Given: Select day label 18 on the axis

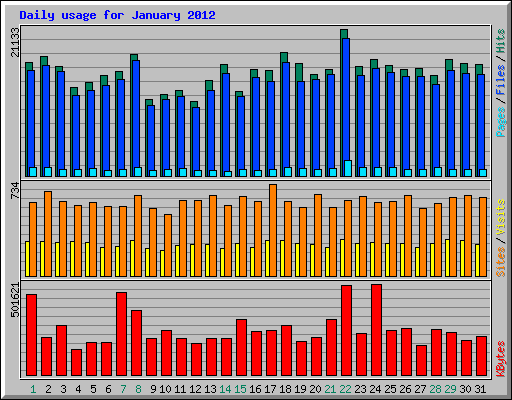Looking at the screenshot, I should point(285,389).
